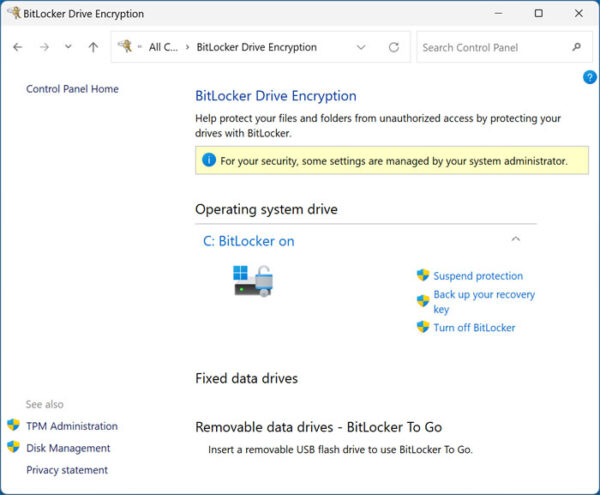Open Control Panel Home link

pyautogui.click(x=72, y=89)
